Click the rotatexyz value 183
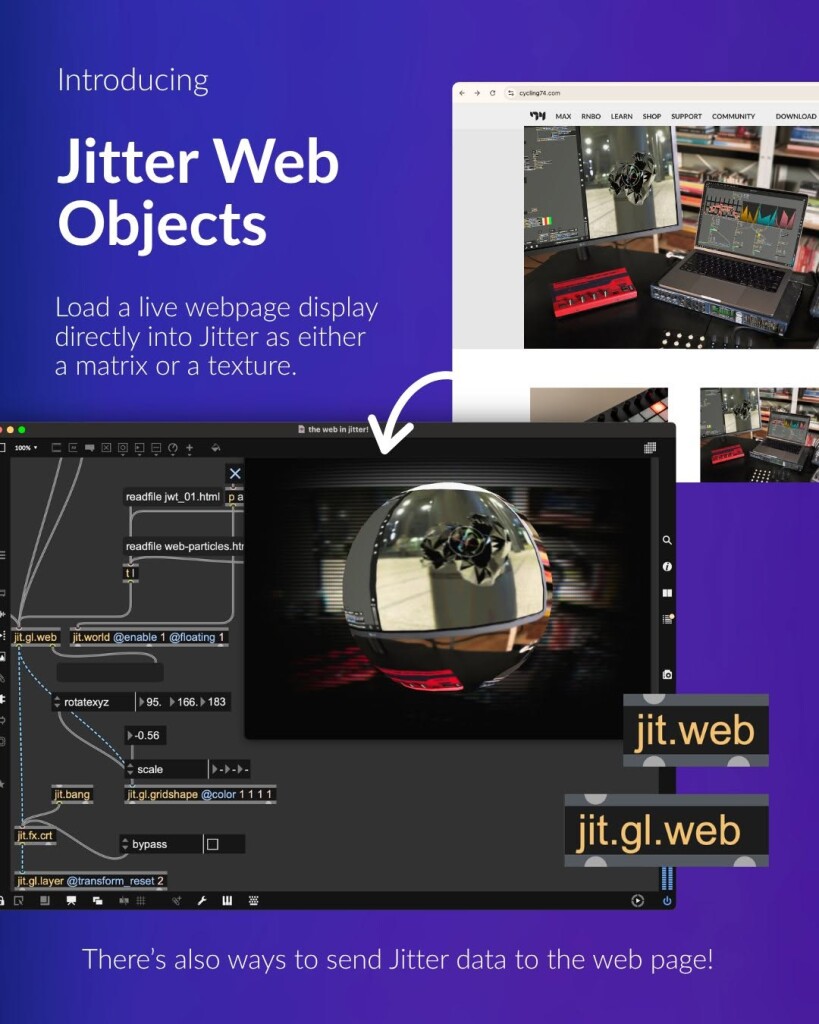The height and width of the screenshot is (1024, 819). pyautogui.click(x=214, y=702)
